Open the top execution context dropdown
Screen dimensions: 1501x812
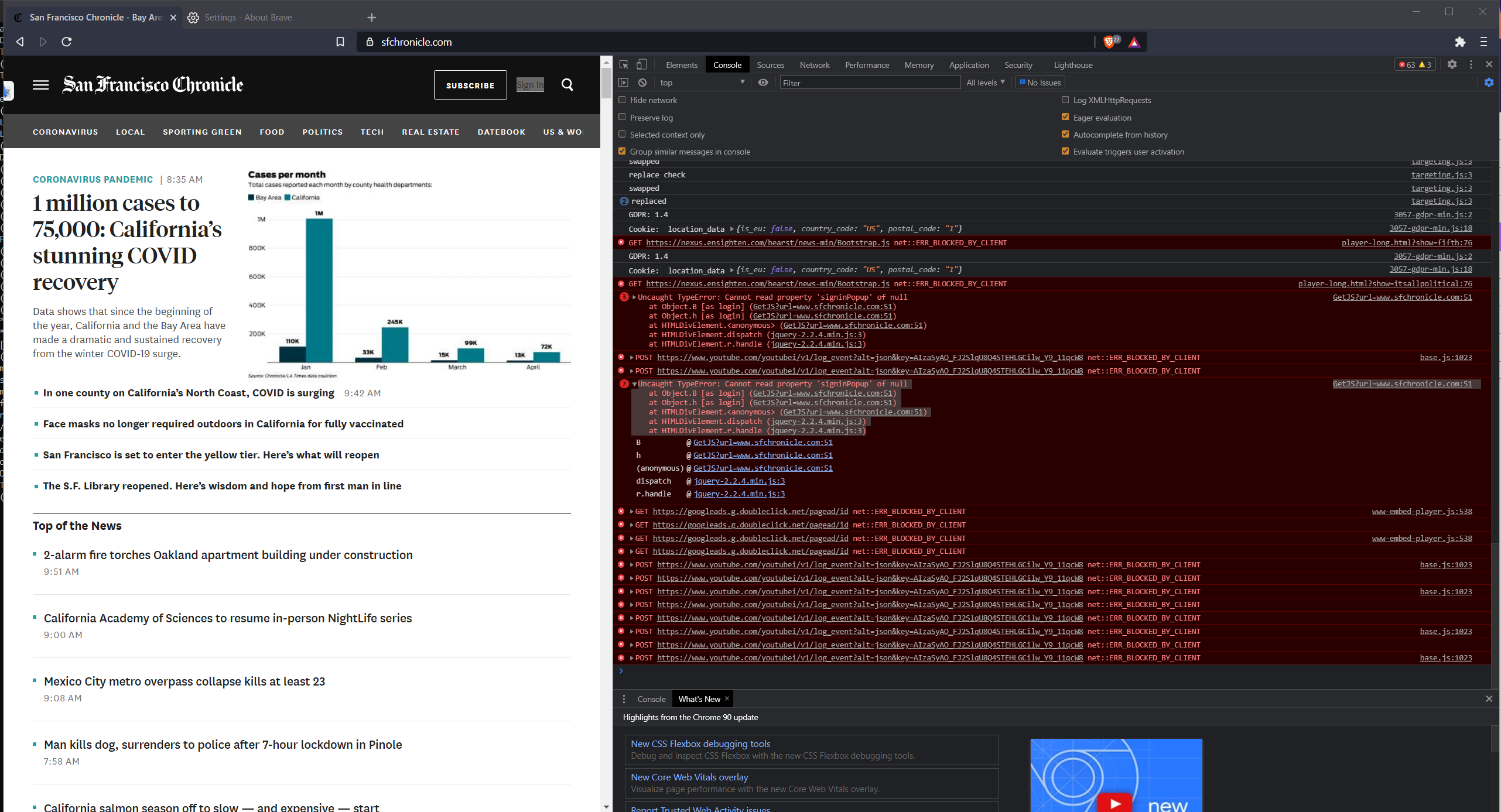click(701, 83)
